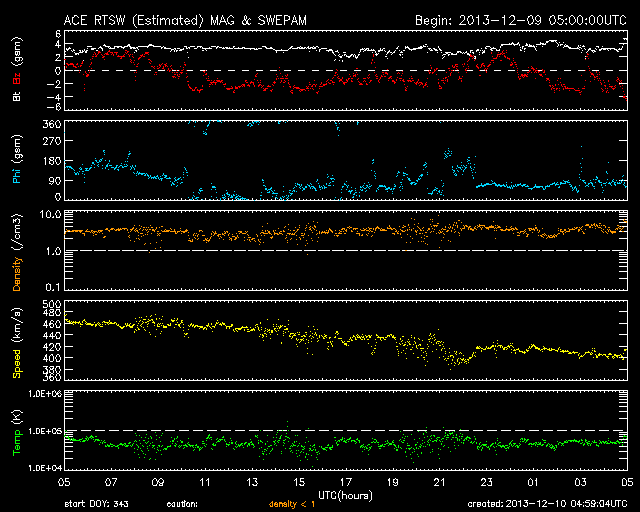The image size is (640, 512).
Task: Click the '1.0' tick on the Density axis
Action: click(x=53, y=252)
